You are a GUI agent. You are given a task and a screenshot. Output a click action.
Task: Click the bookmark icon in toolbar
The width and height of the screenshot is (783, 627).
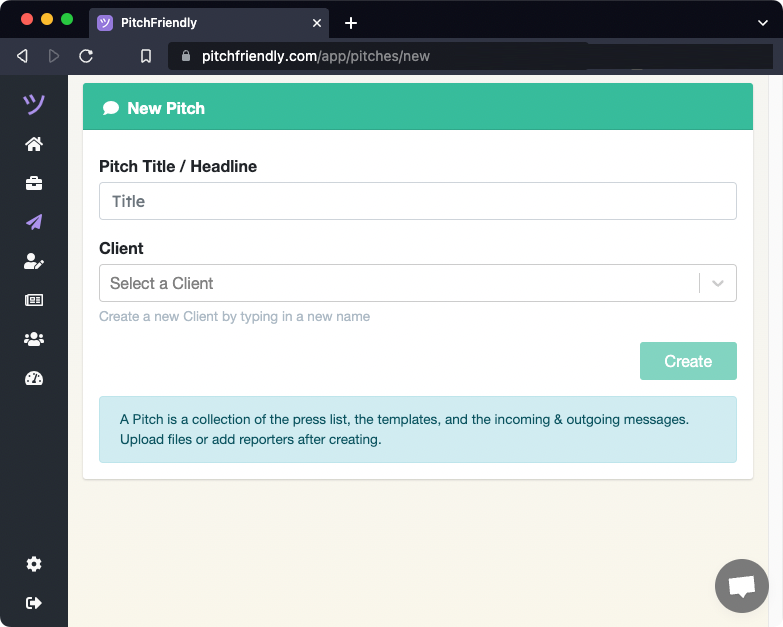coord(146,56)
